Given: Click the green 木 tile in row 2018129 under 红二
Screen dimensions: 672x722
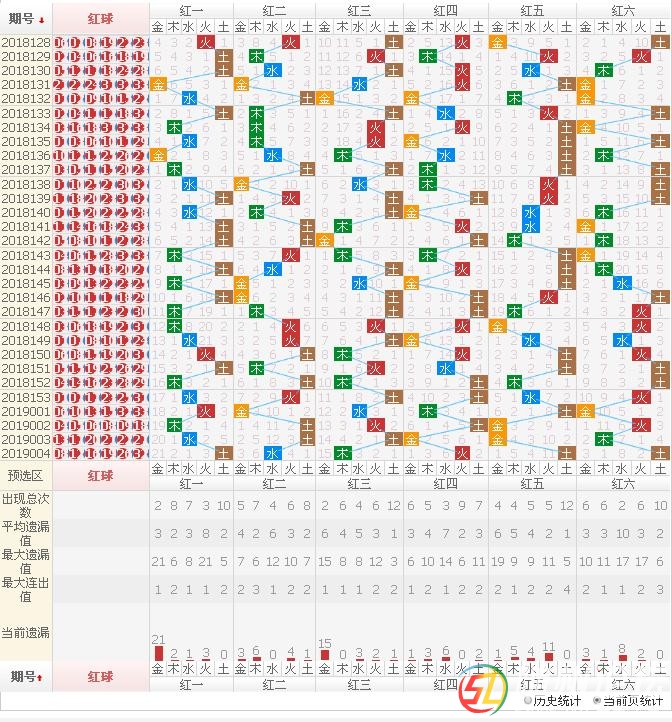Looking at the screenshot, I should pos(257,57).
